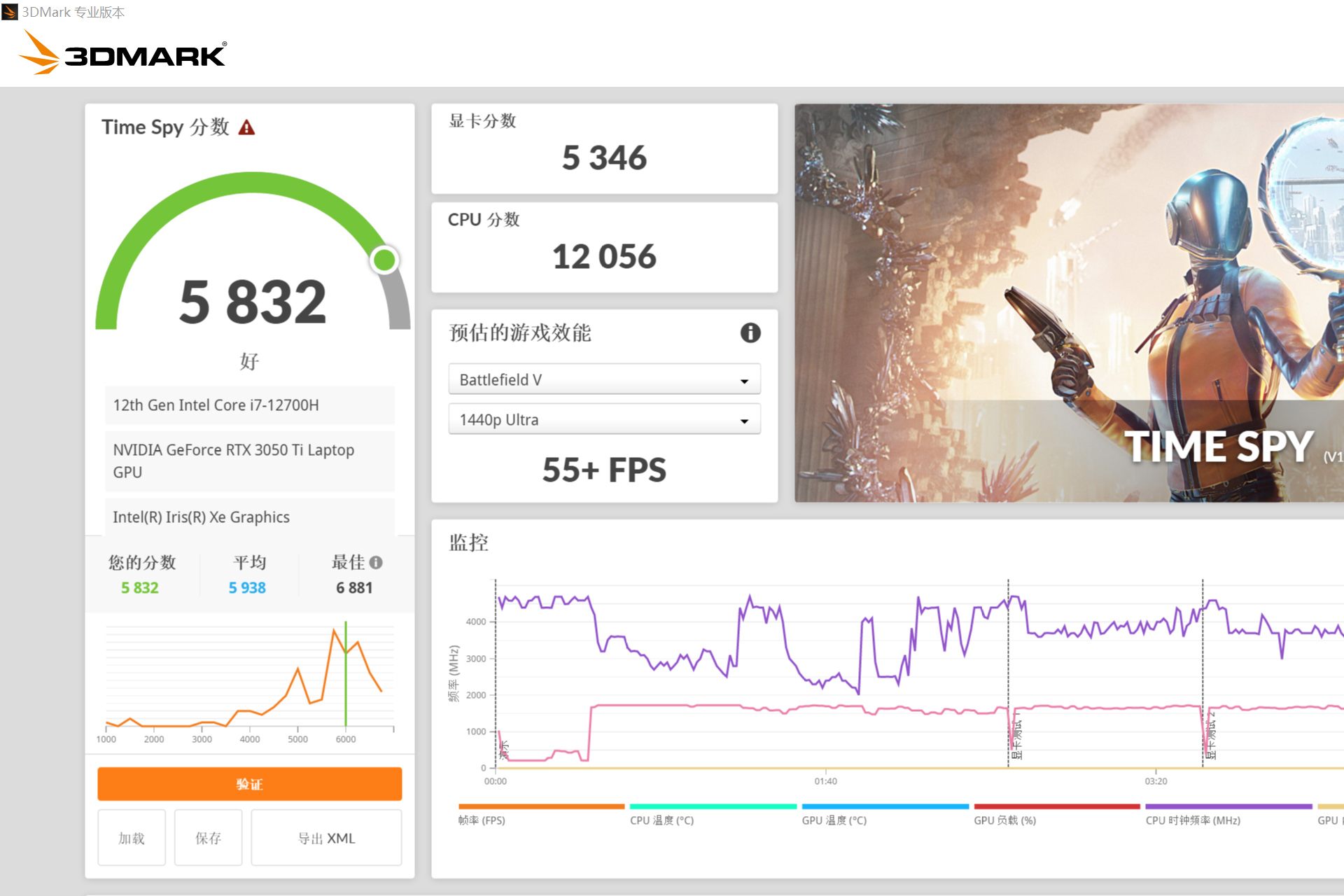This screenshot has height=896, width=1344.
Task: Toggle the CPU 温度 (°C) legend
Action: click(713, 815)
